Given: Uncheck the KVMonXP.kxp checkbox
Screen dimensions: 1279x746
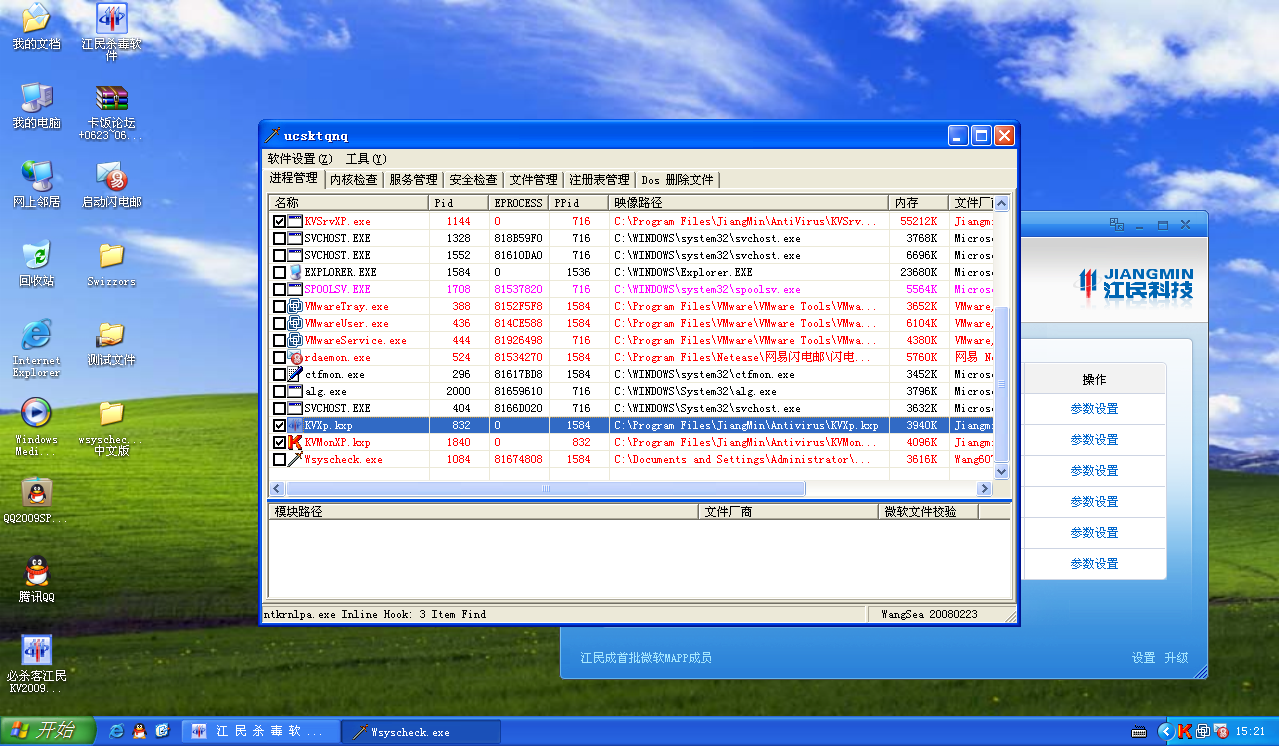Looking at the screenshot, I should [279, 442].
